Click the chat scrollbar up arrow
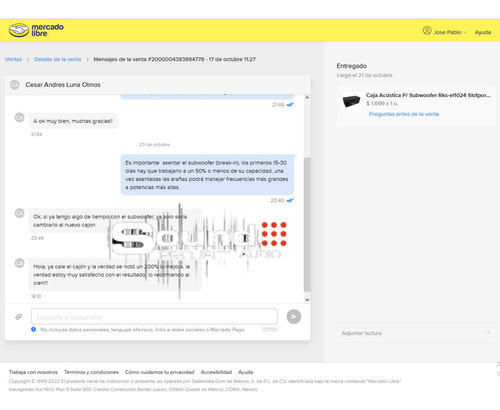500x410 pixels. pos(307,98)
